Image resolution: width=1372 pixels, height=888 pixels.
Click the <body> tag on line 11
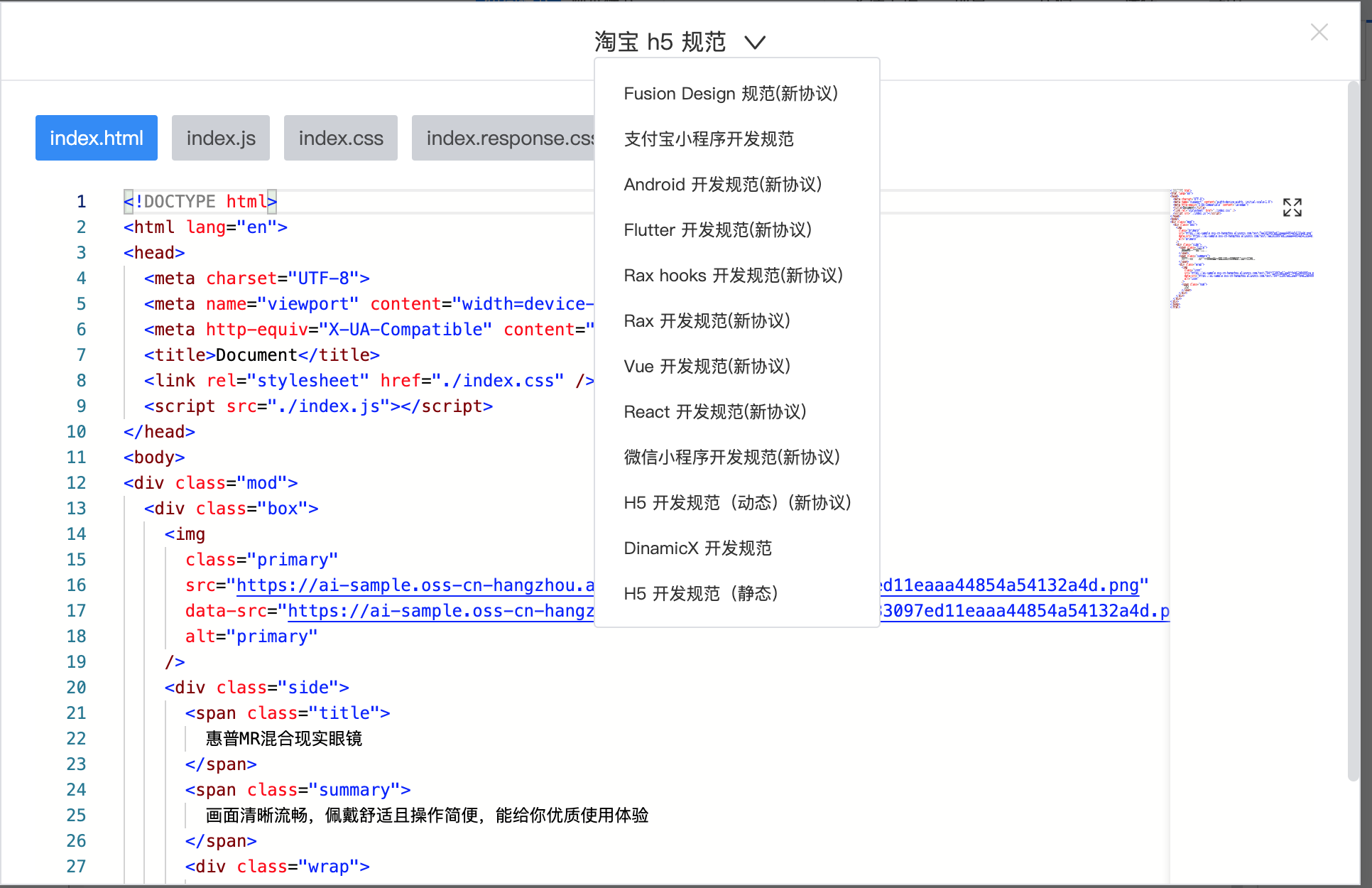click(154, 457)
